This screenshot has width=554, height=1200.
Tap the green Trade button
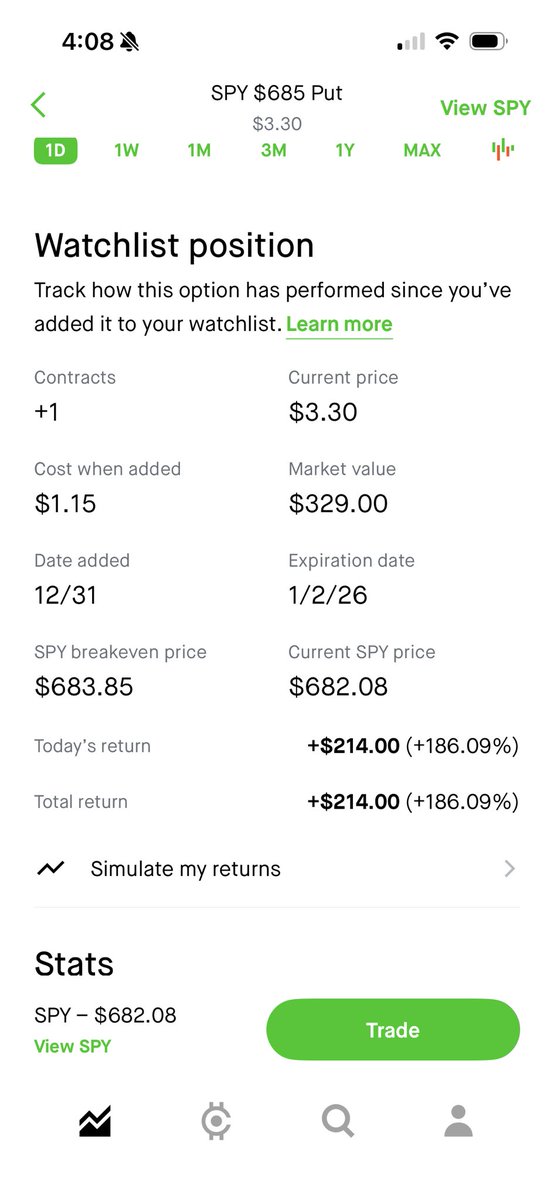click(393, 1030)
